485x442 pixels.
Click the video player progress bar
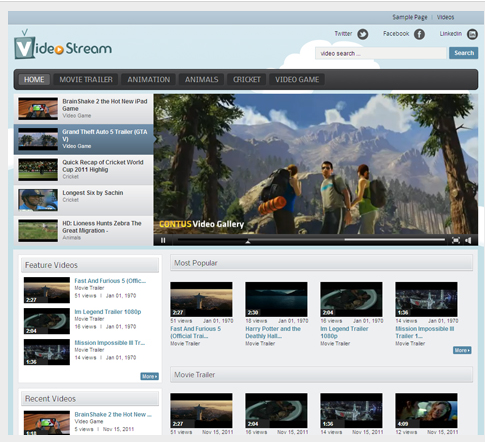(311, 240)
